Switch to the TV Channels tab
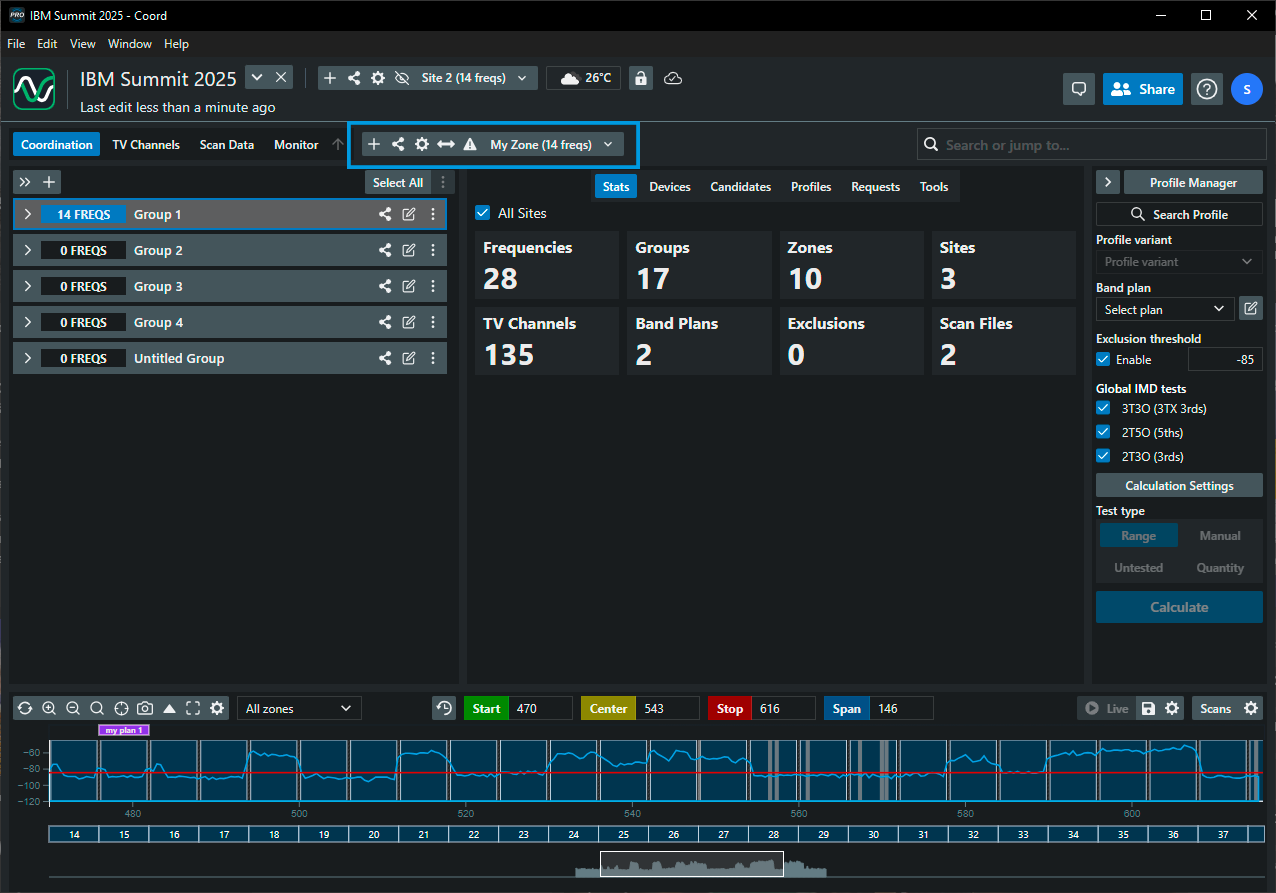The image size is (1276, 893). pos(146,145)
